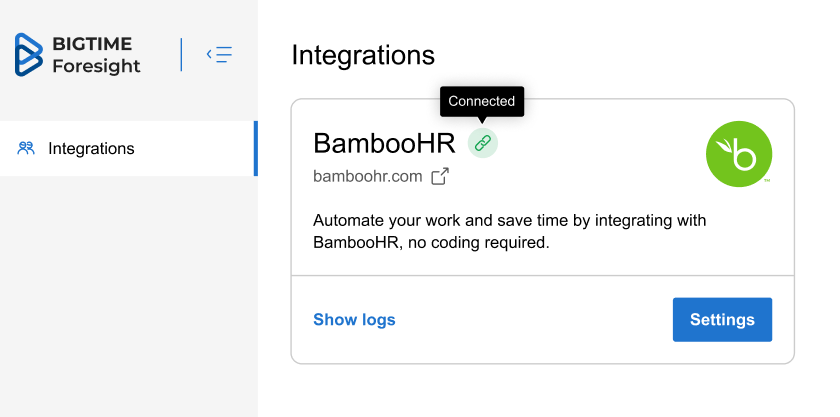Click the BigTime Foresight logo icon

coord(28,54)
